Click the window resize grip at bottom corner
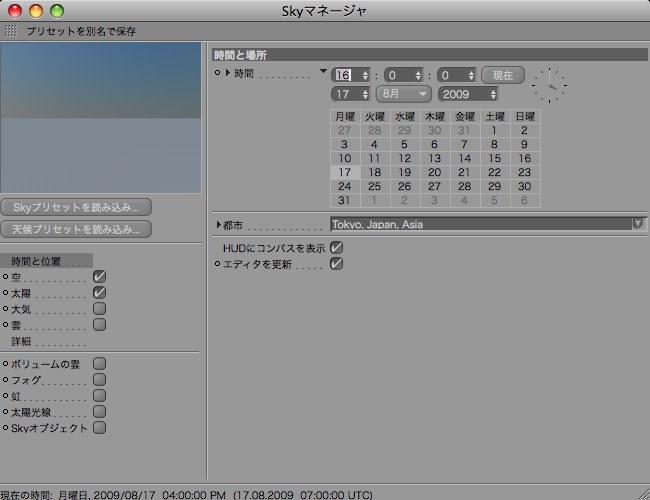 644,494
